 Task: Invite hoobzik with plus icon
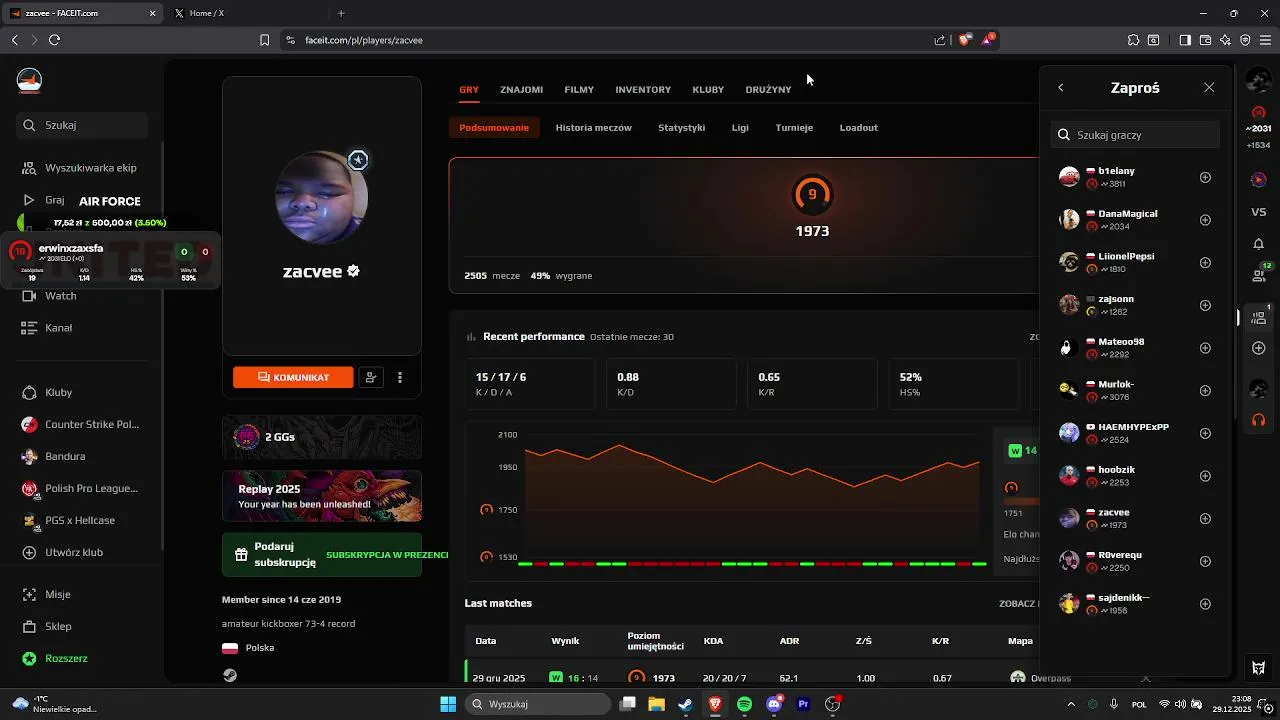1205,476
